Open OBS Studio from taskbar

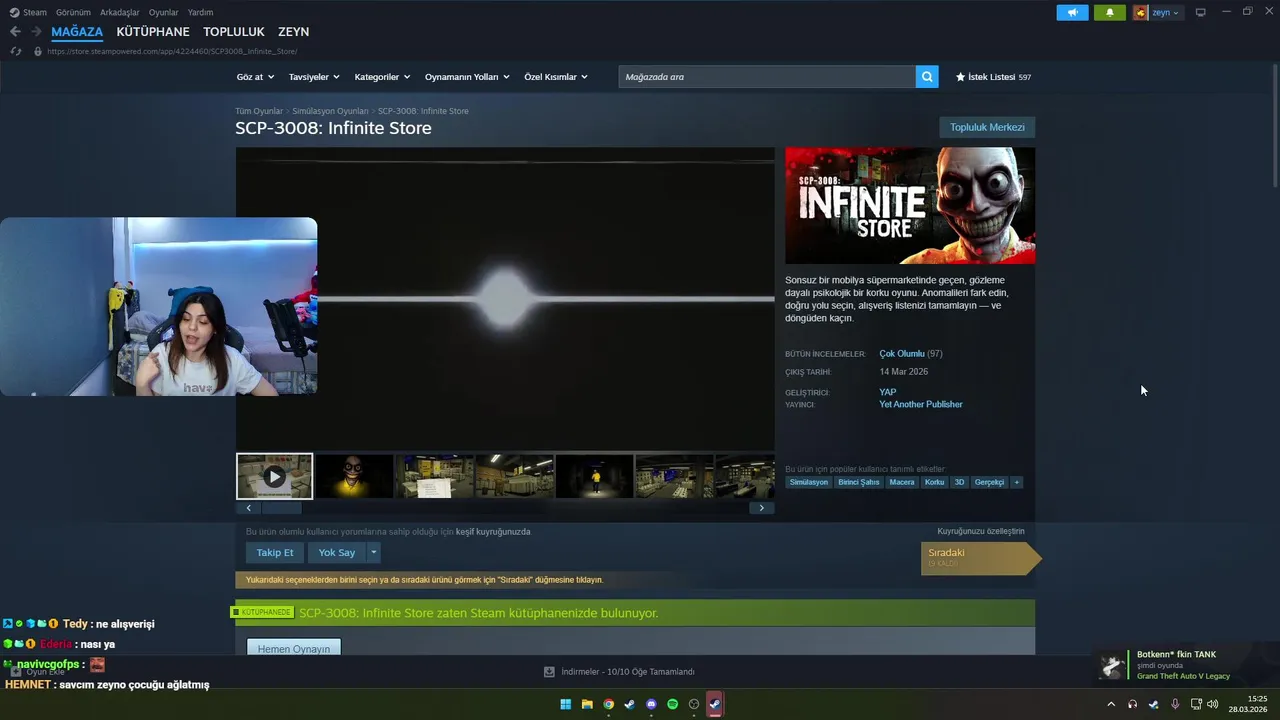point(694,704)
